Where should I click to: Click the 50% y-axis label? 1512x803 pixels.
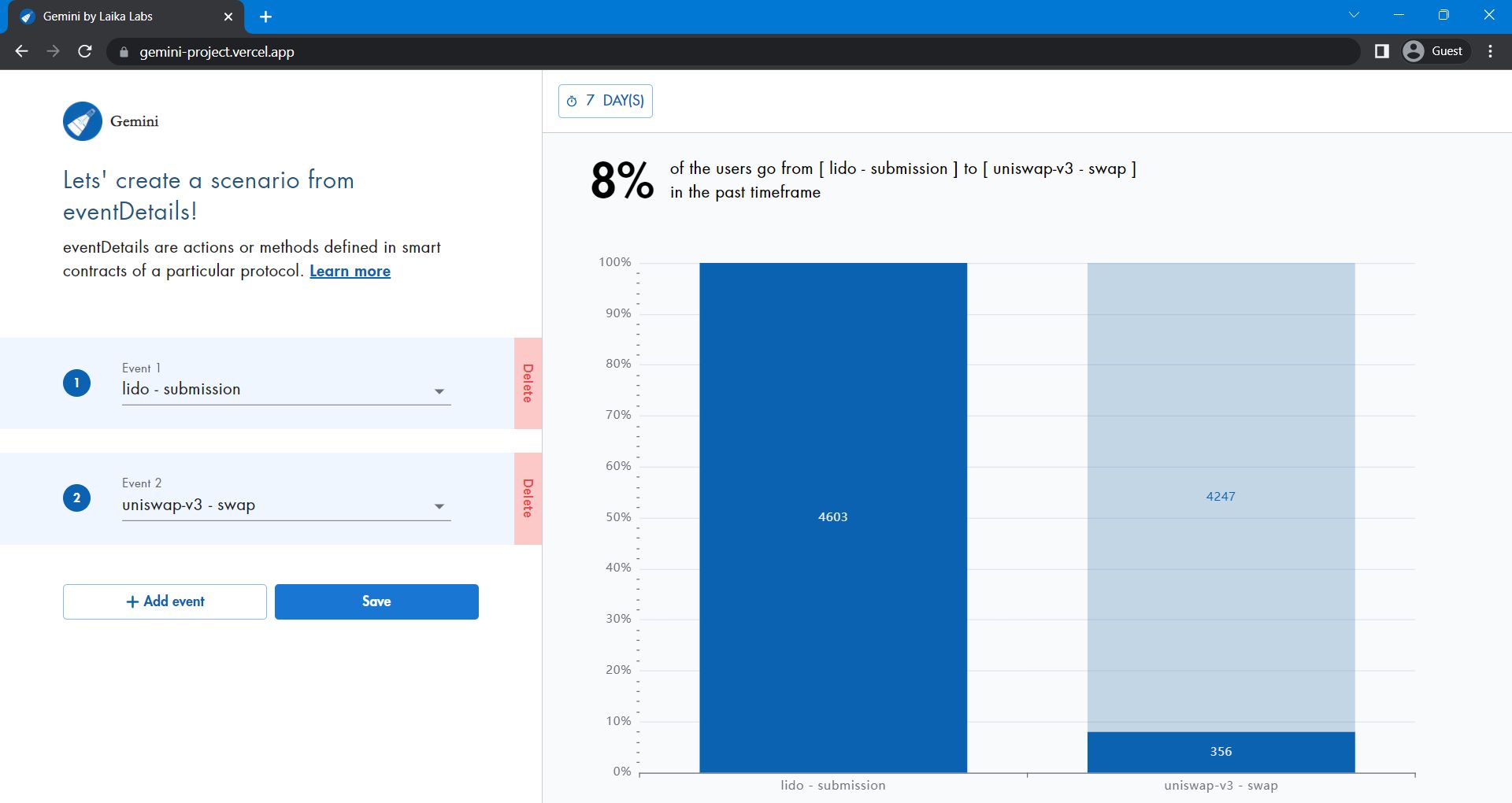pos(618,517)
